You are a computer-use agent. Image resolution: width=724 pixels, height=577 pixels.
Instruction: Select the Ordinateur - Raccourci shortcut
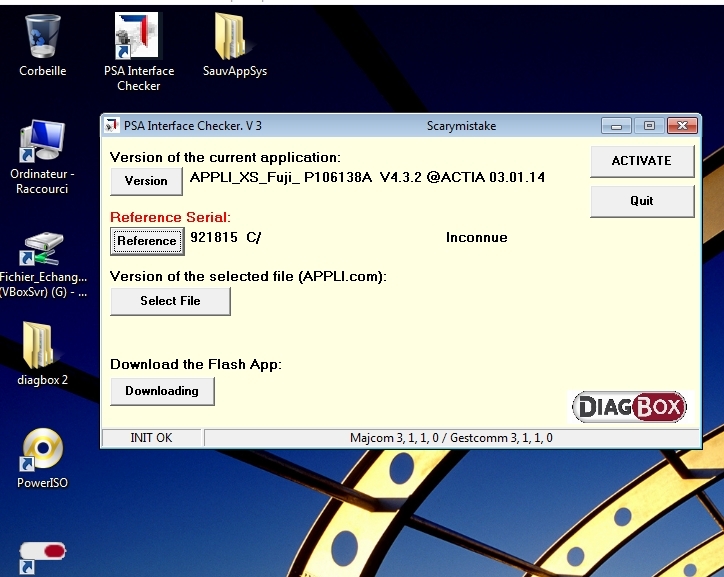click(x=42, y=157)
